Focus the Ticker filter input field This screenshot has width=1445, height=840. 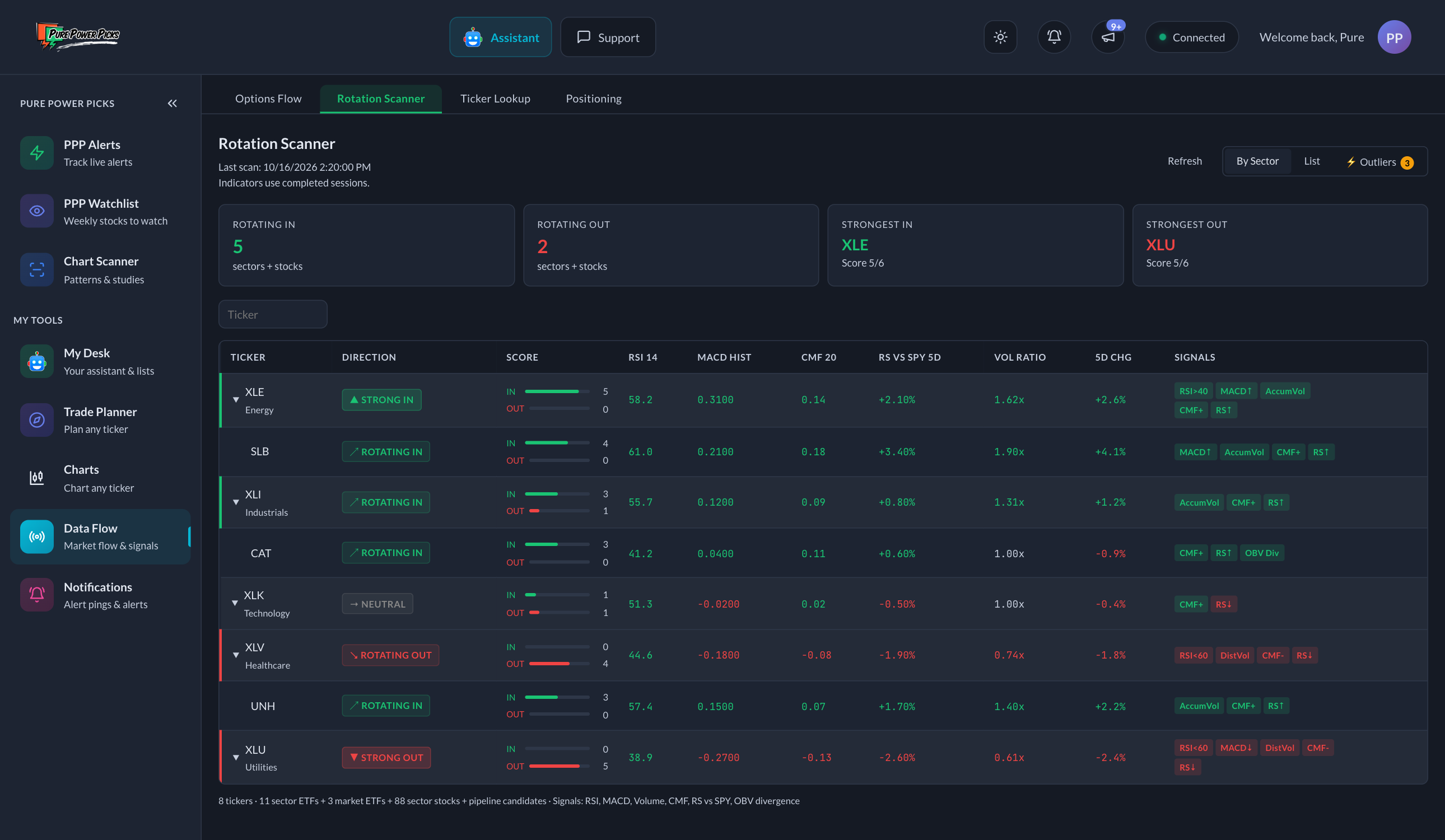pos(272,314)
